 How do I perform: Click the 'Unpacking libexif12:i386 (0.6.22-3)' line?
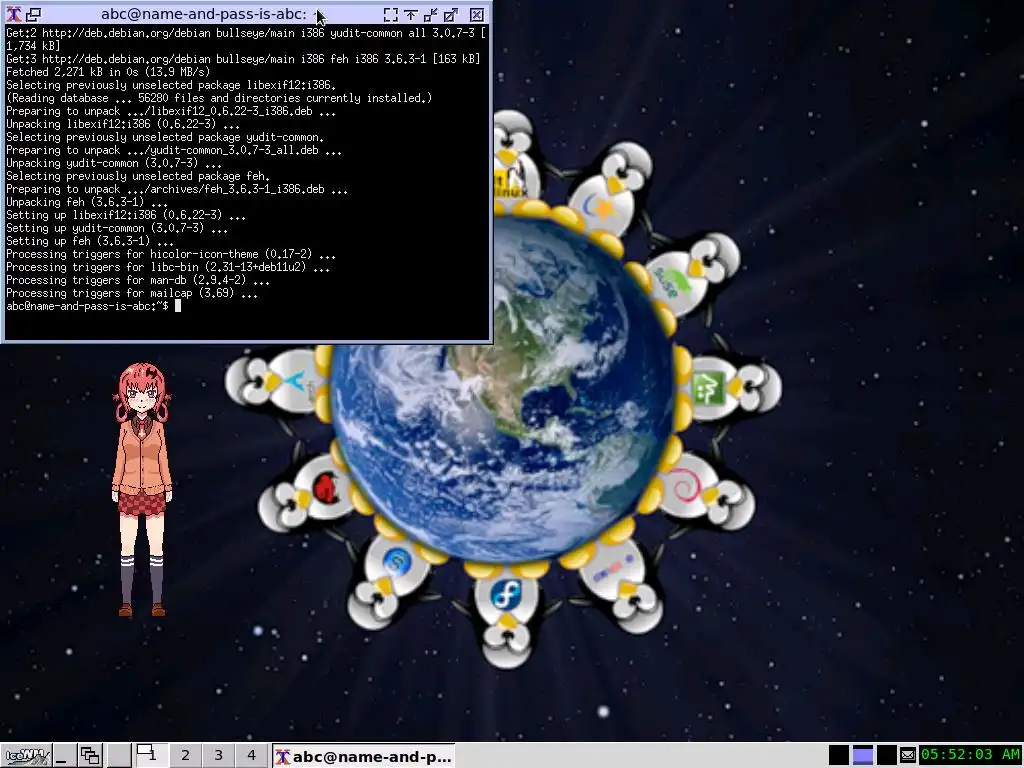[123, 124]
